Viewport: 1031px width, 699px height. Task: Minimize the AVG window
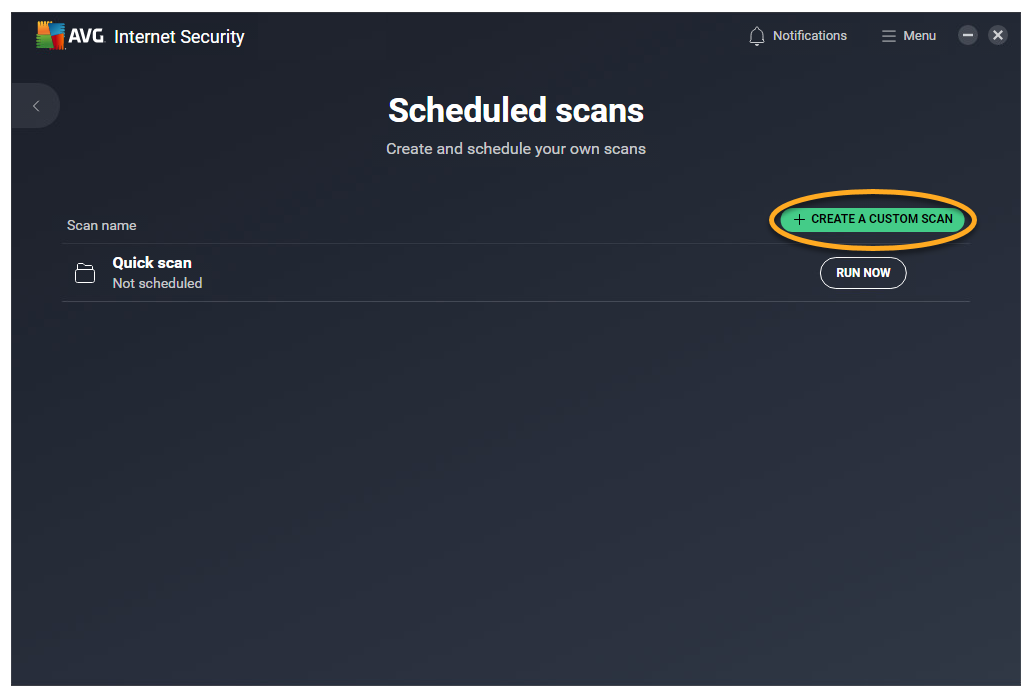click(967, 35)
